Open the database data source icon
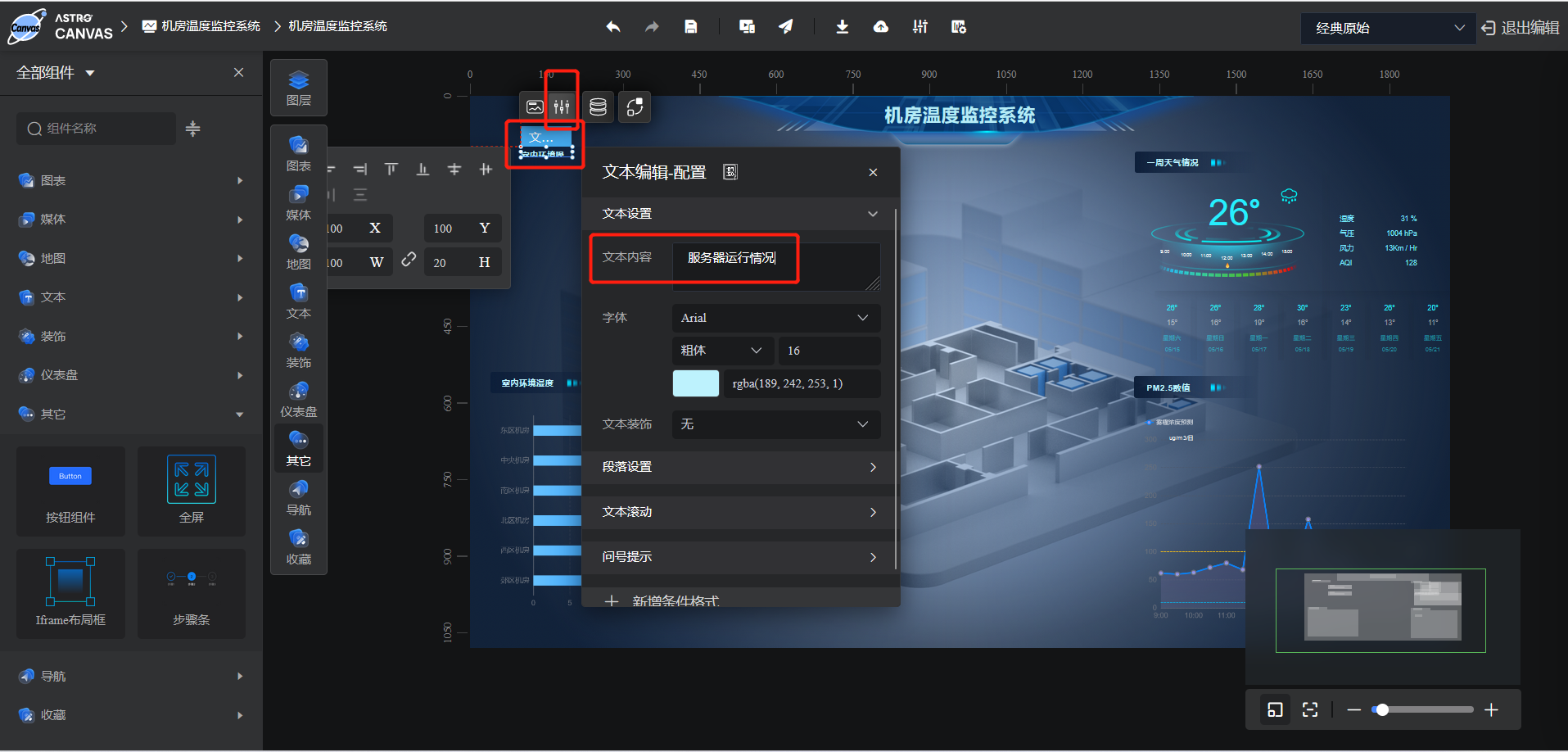The height and width of the screenshot is (752, 1568). [x=598, y=106]
